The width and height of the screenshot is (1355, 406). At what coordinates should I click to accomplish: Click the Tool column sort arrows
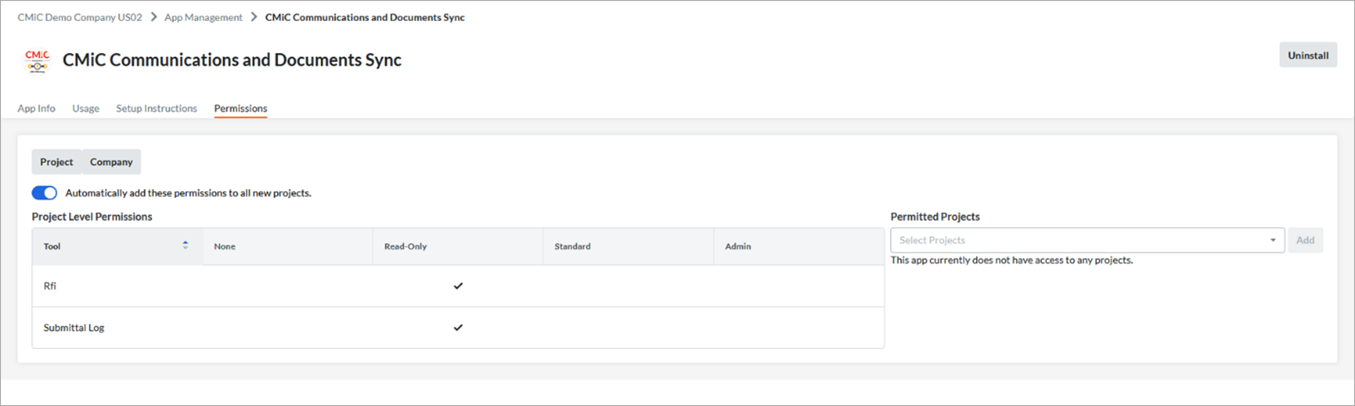point(185,246)
